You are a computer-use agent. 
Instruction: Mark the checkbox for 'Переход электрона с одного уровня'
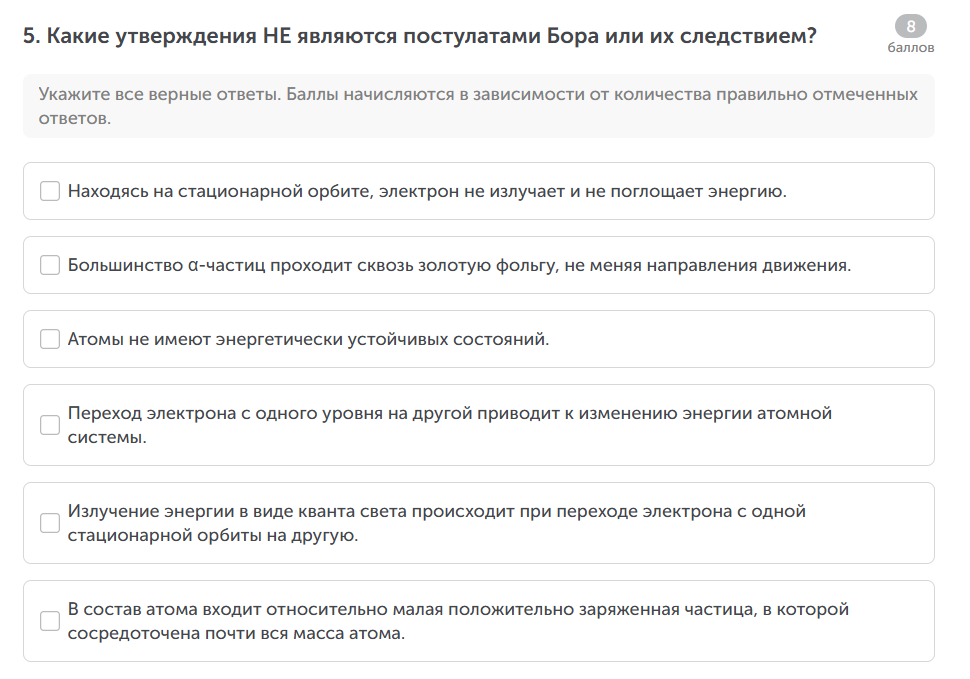pyautogui.click(x=50, y=425)
